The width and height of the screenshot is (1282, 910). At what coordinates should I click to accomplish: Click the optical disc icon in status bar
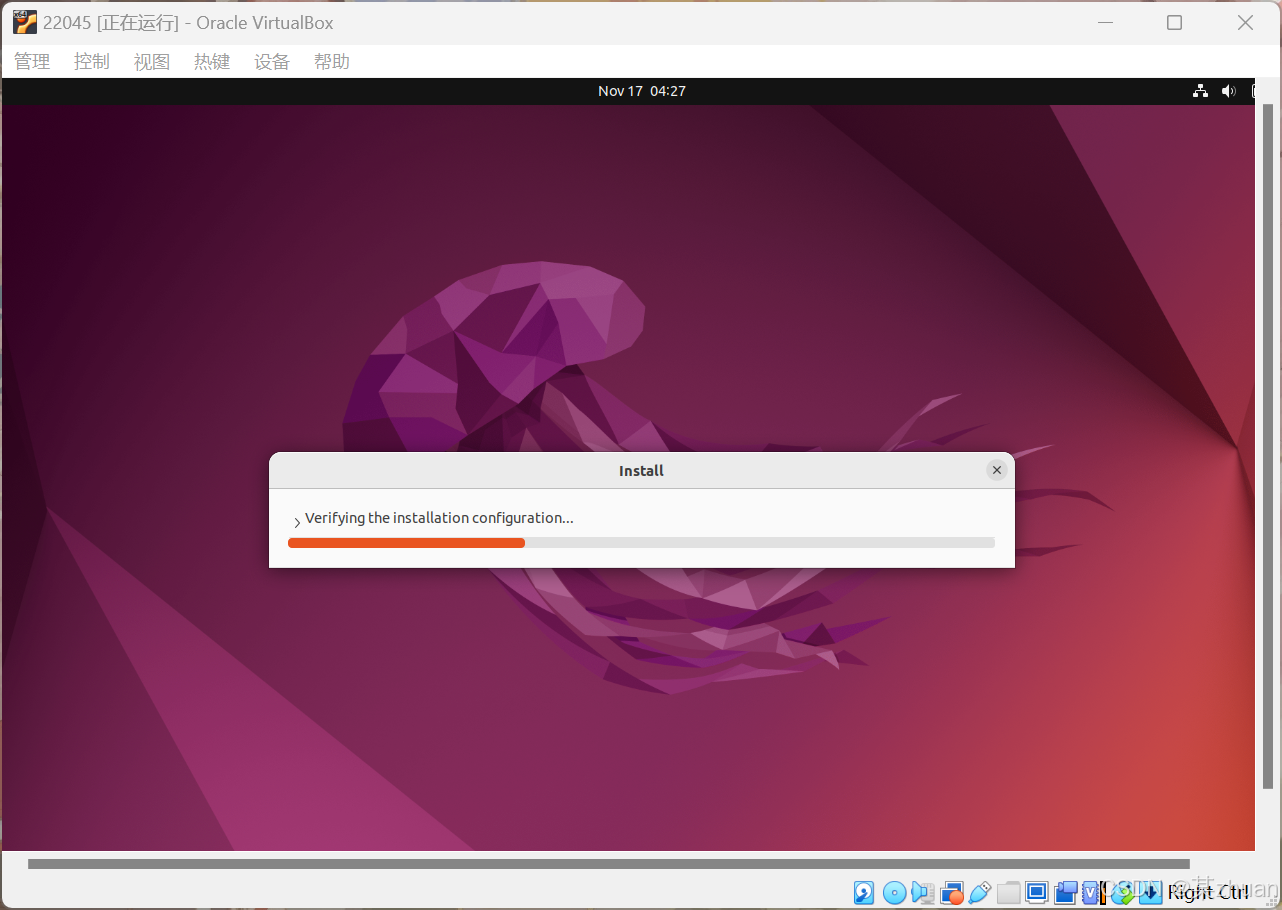coord(895,892)
